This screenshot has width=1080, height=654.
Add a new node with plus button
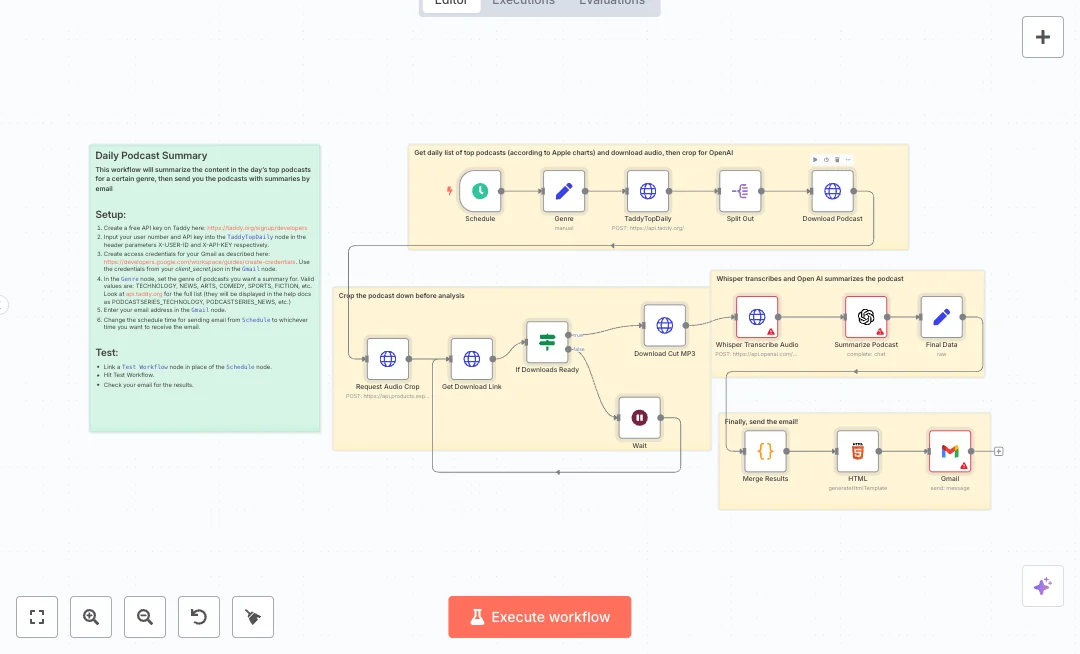click(1042, 37)
